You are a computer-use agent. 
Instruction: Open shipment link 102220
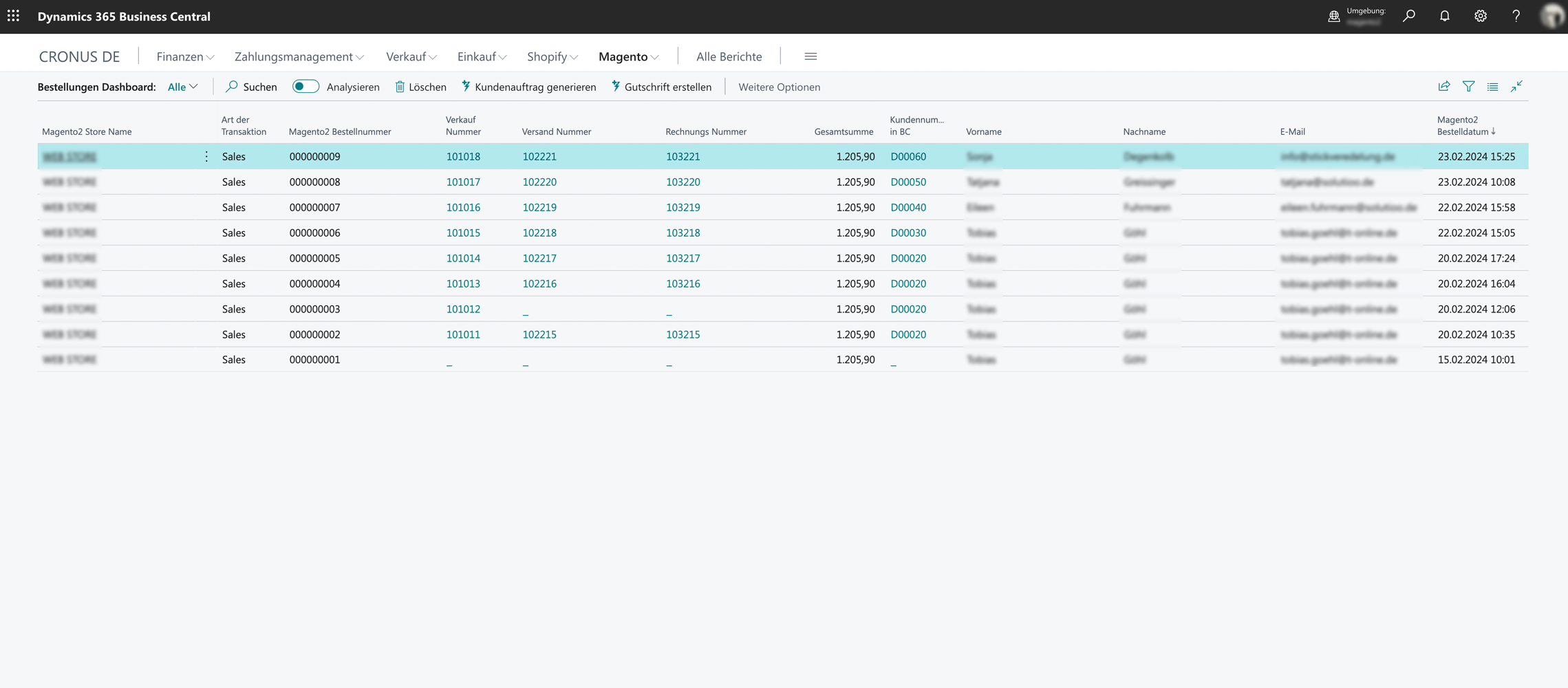point(539,182)
